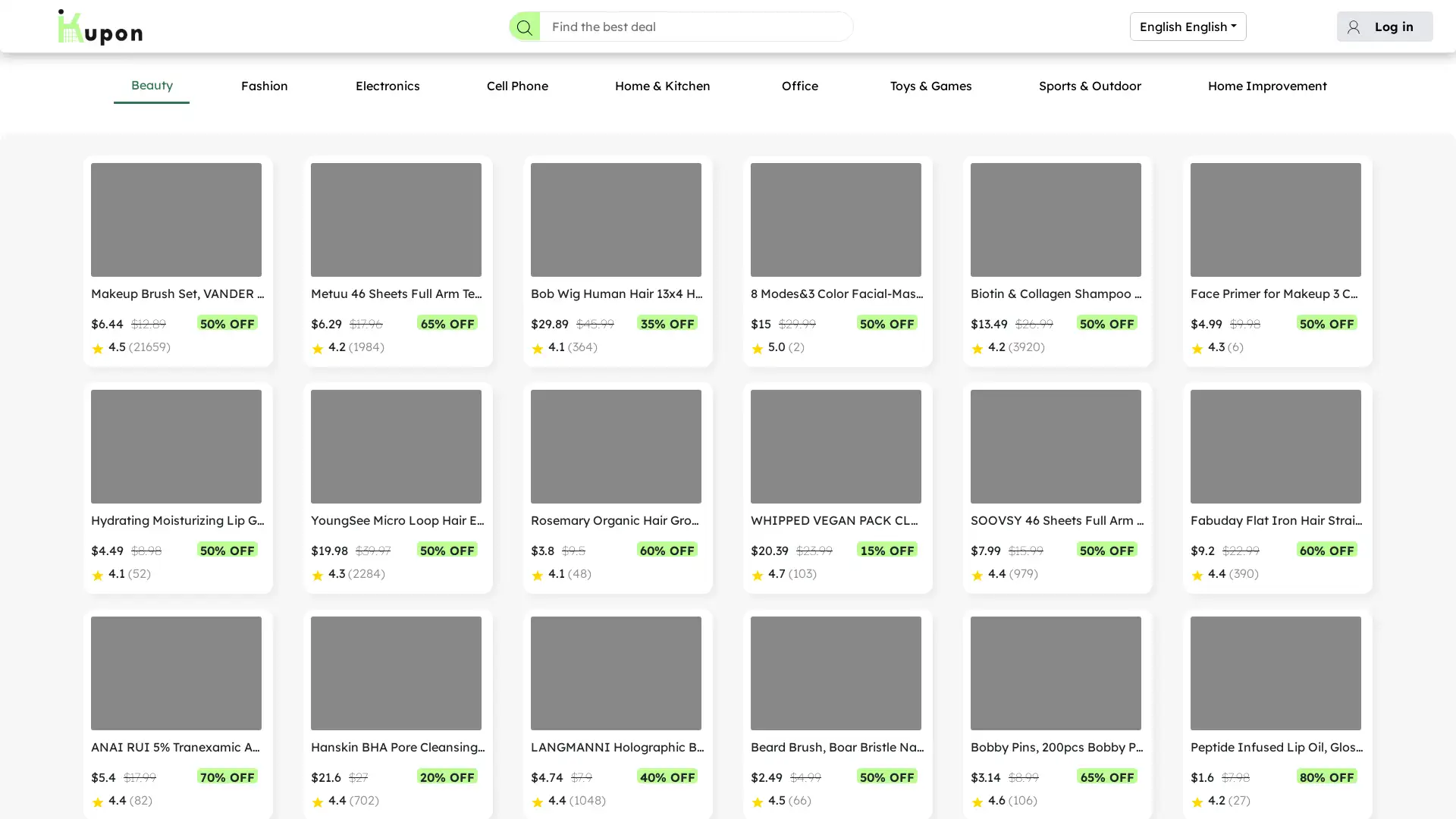This screenshot has height=819, width=1456.
Task: Open the English language dropdown
Action: tap(1188, 27)
